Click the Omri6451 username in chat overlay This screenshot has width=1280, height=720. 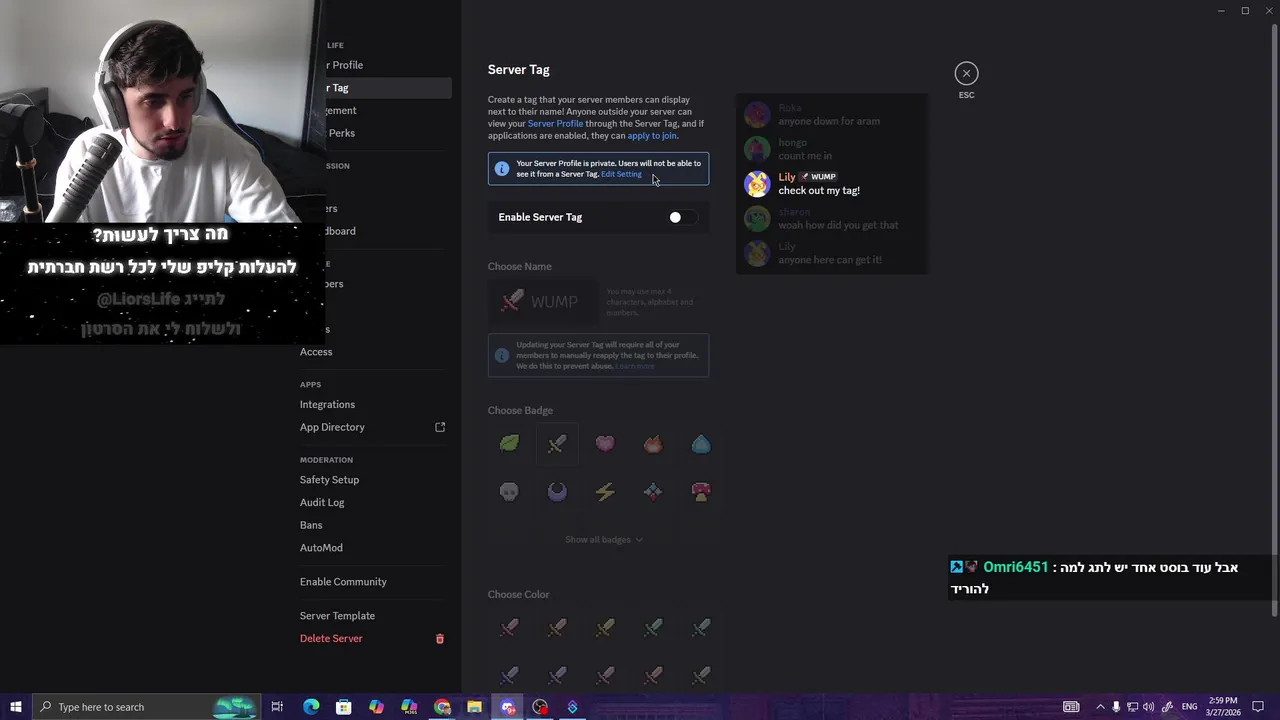[1015, 567]
